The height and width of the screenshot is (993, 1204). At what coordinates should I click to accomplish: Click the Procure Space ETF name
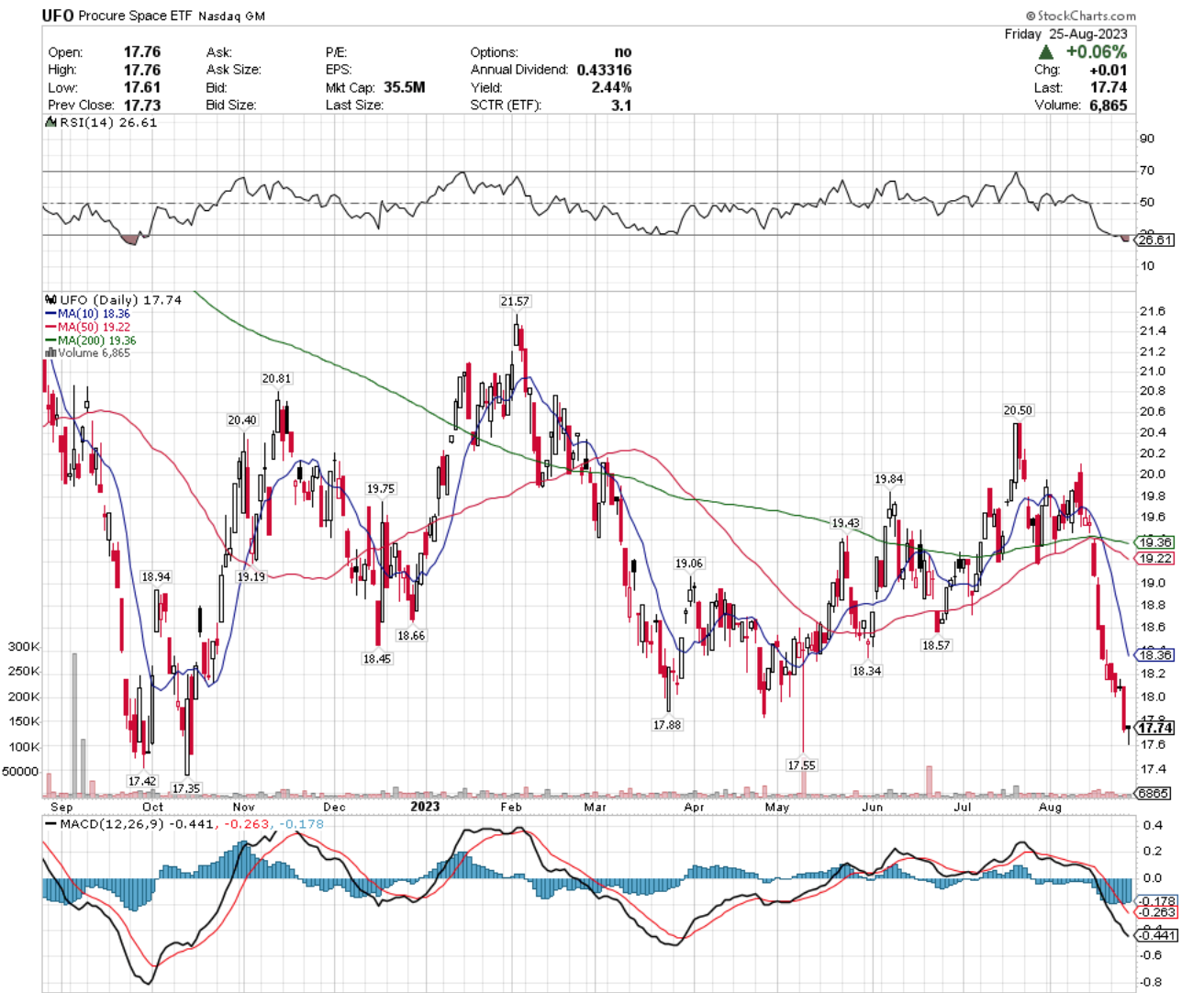[135, 17]
